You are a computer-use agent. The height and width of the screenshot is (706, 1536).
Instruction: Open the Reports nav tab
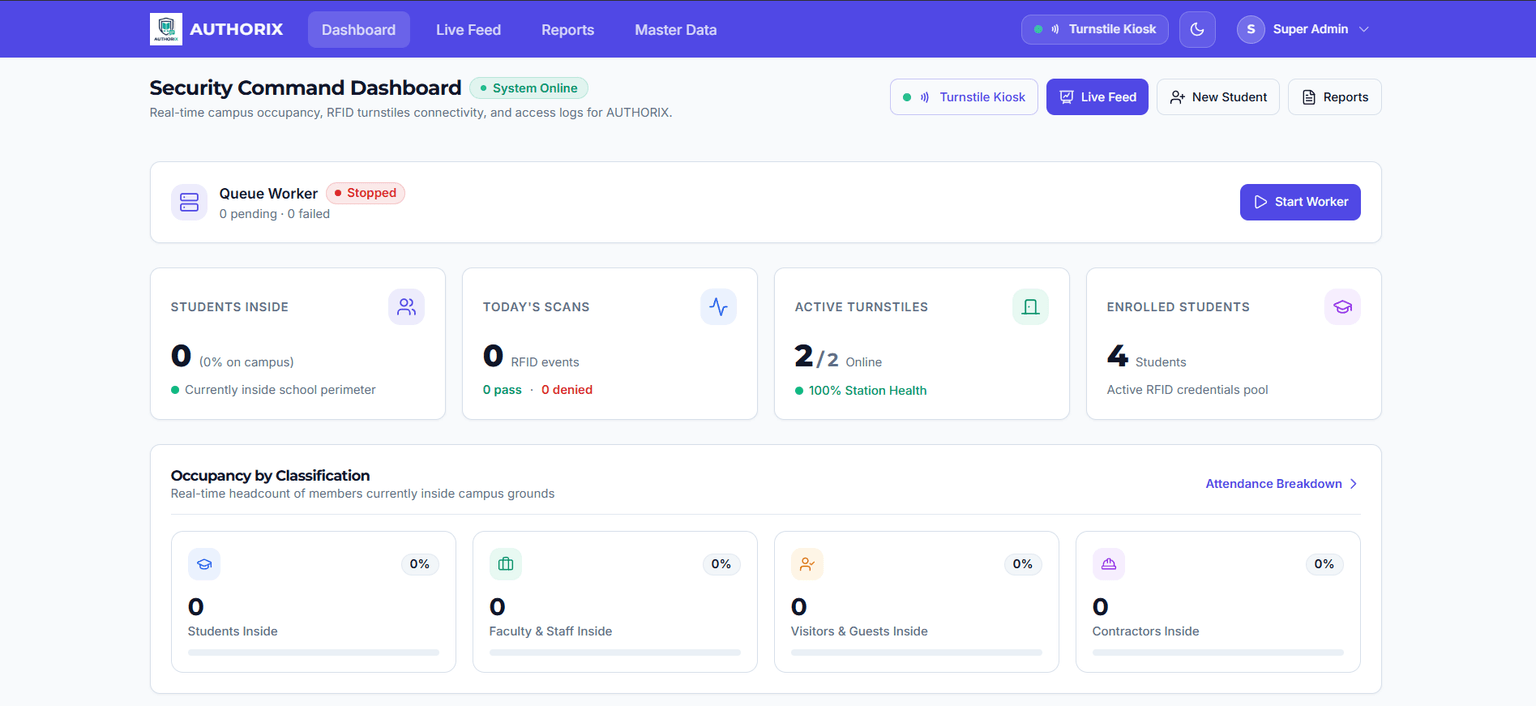pyautogui.click(x=568, y=29)
